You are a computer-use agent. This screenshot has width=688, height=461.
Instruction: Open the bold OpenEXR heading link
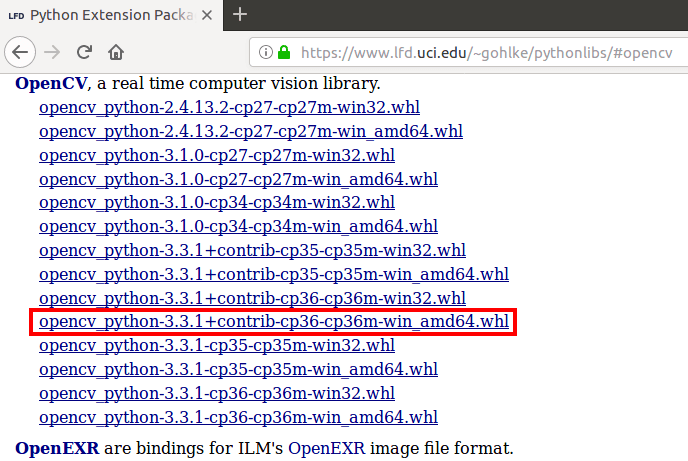pos(57,448)
